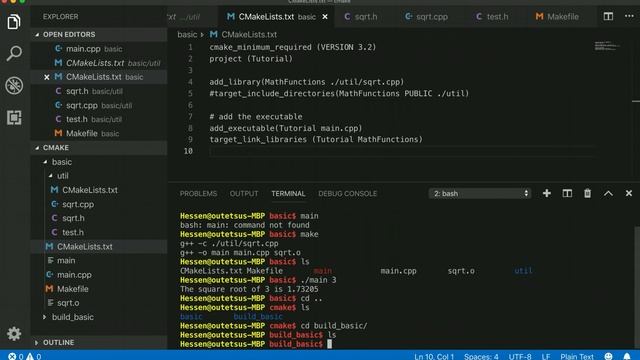Click the CMakeLists.txt breadcrumb segment

(244, 35)
